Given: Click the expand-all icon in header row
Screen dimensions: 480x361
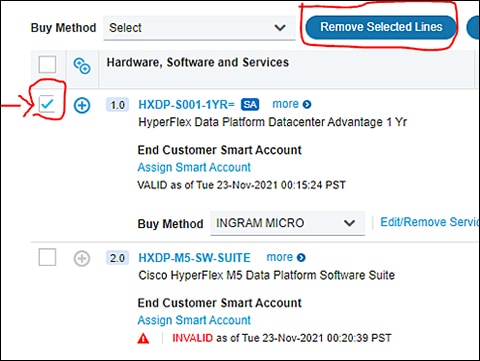Looking at the screenshot, I should click(82, 66).
